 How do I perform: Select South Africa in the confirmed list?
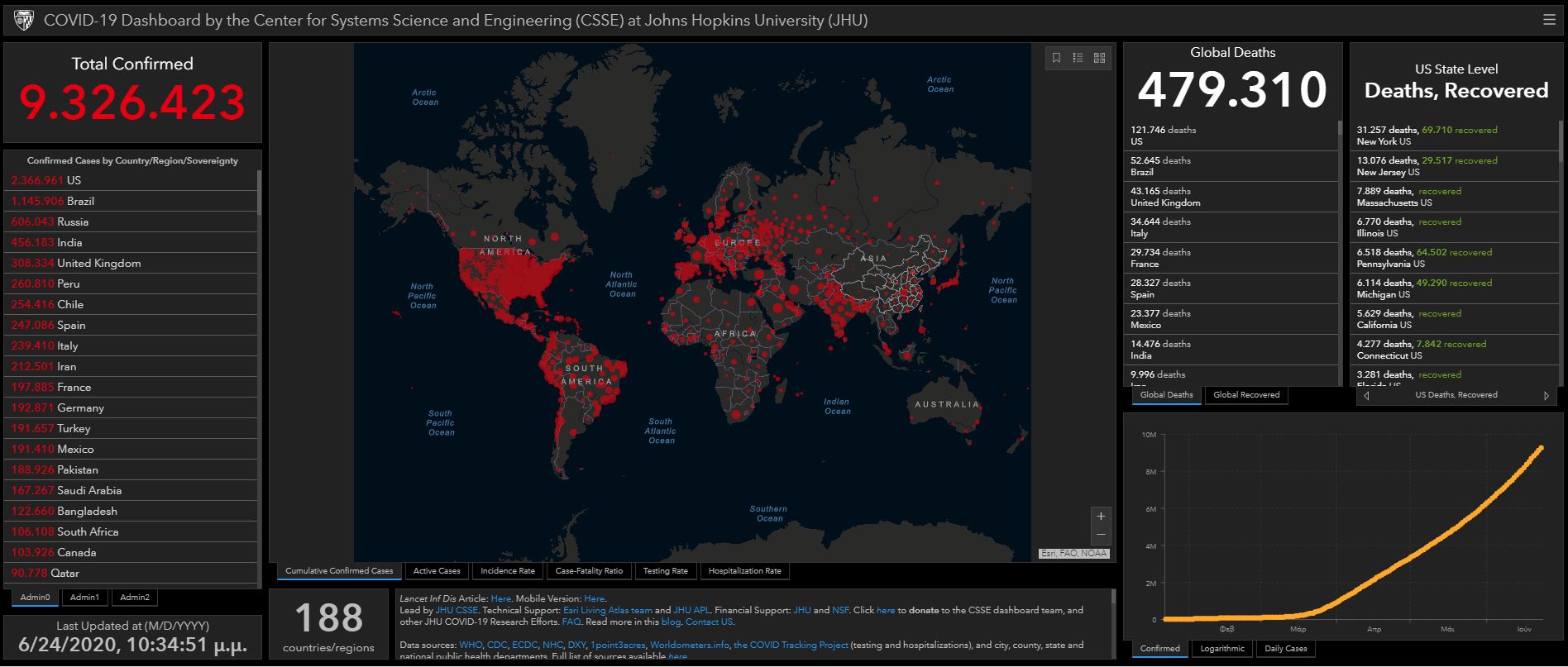(x=132, y=531)
